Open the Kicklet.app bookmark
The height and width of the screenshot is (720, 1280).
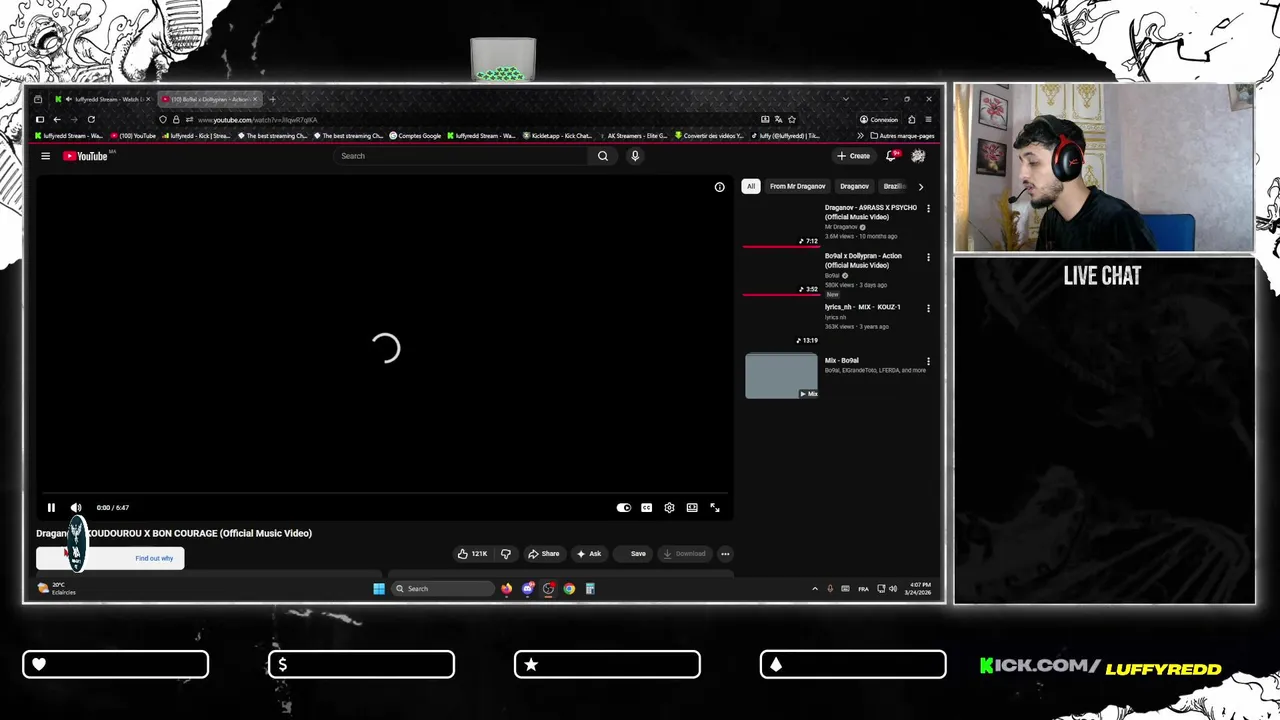pos(557,136)
